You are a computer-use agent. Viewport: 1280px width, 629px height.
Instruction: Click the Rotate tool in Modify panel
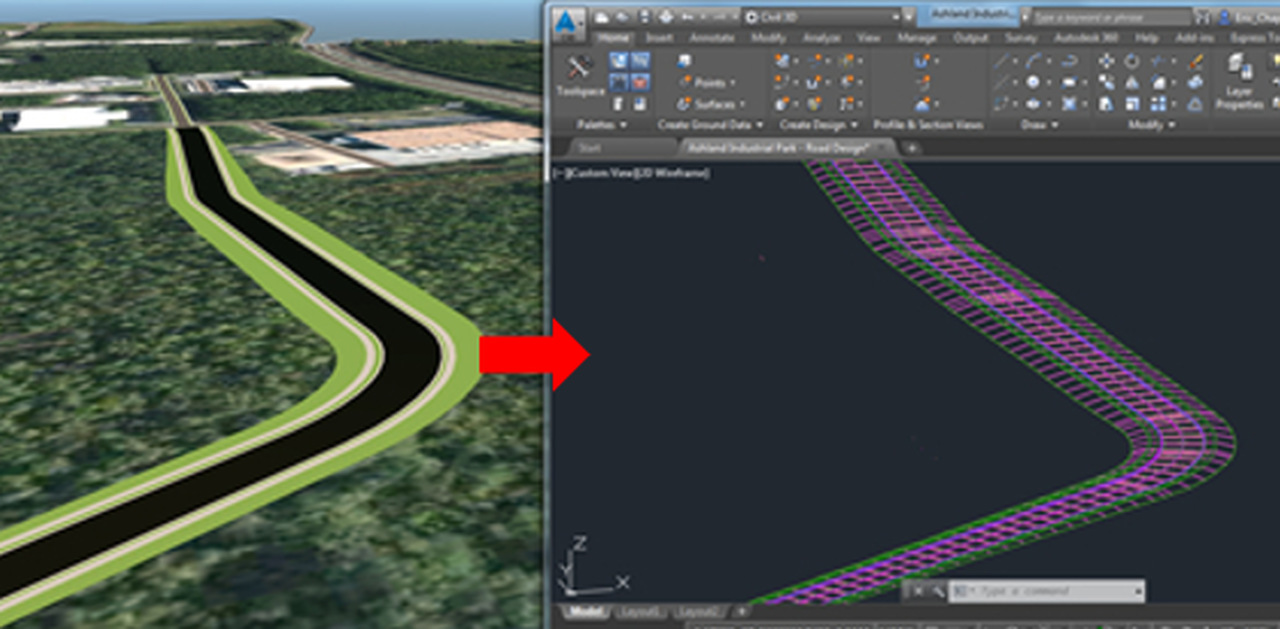click(x=1132, y=62)
